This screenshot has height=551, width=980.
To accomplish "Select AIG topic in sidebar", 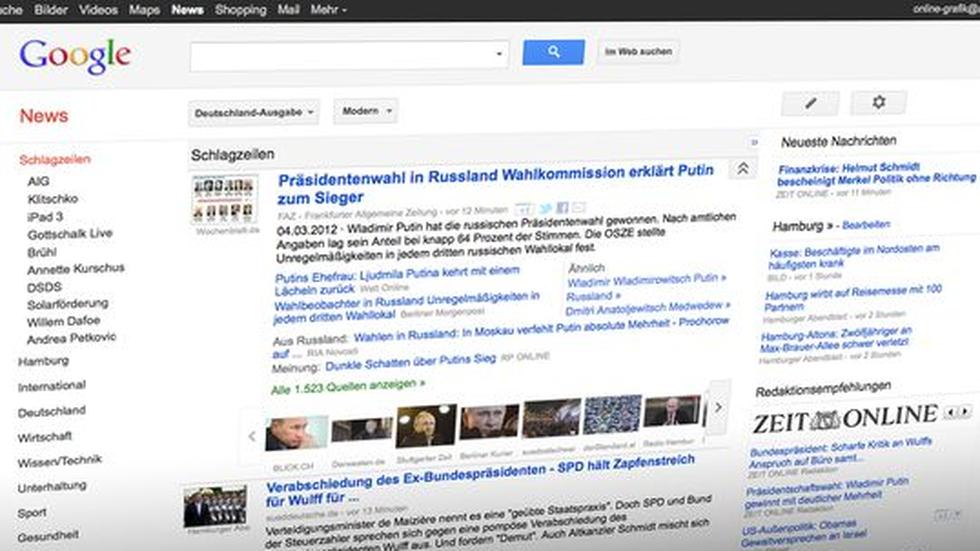I will point(38,181).
